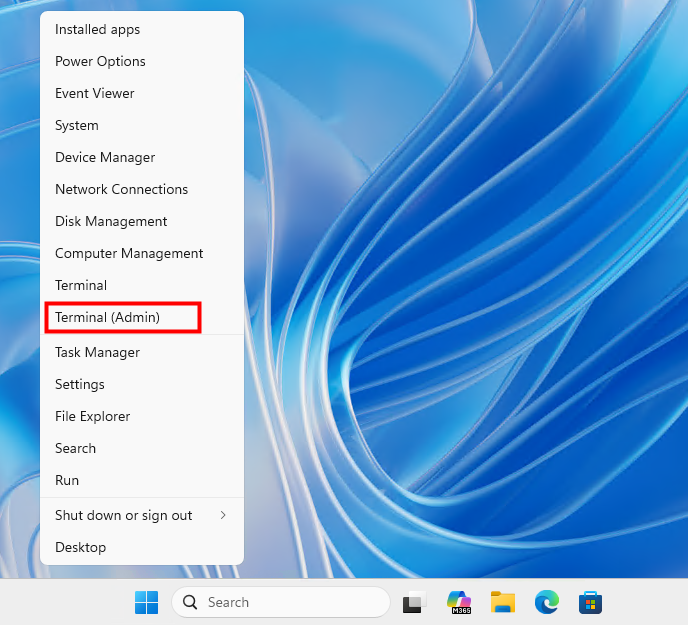Screen dimensions: 688x625
Task: Open the non-admin Terminal entry
Action: 142,286
